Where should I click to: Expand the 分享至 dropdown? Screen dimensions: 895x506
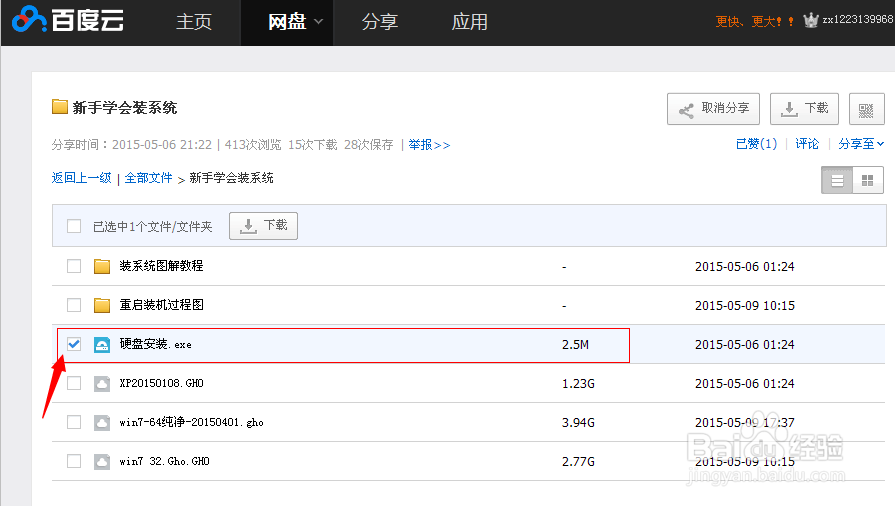point(861,144)
